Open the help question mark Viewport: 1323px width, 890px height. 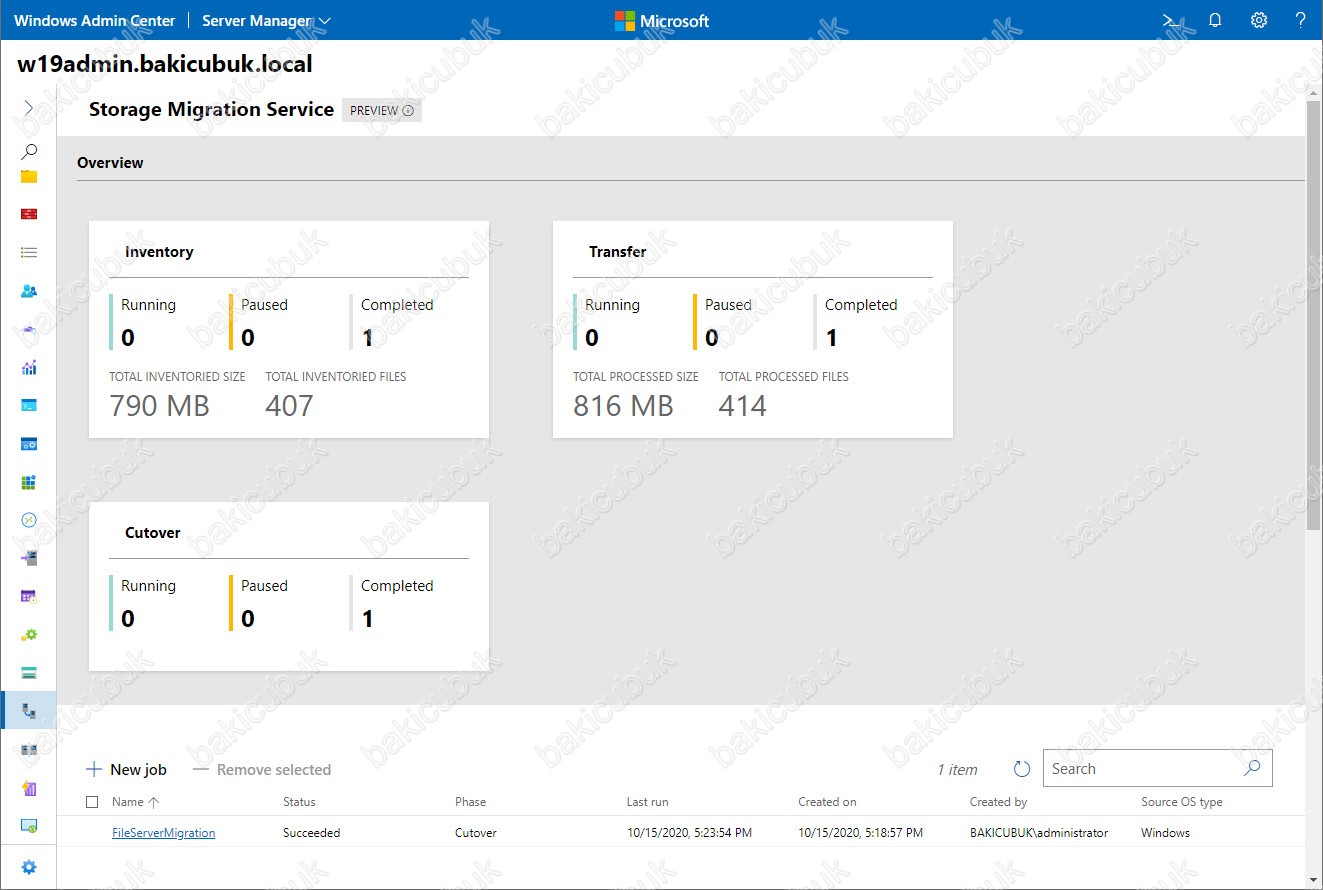tap(1301, 20)
